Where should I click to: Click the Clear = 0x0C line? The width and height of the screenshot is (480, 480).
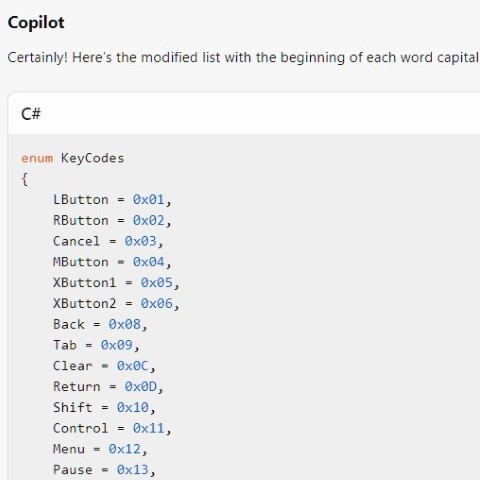point(104,366)
